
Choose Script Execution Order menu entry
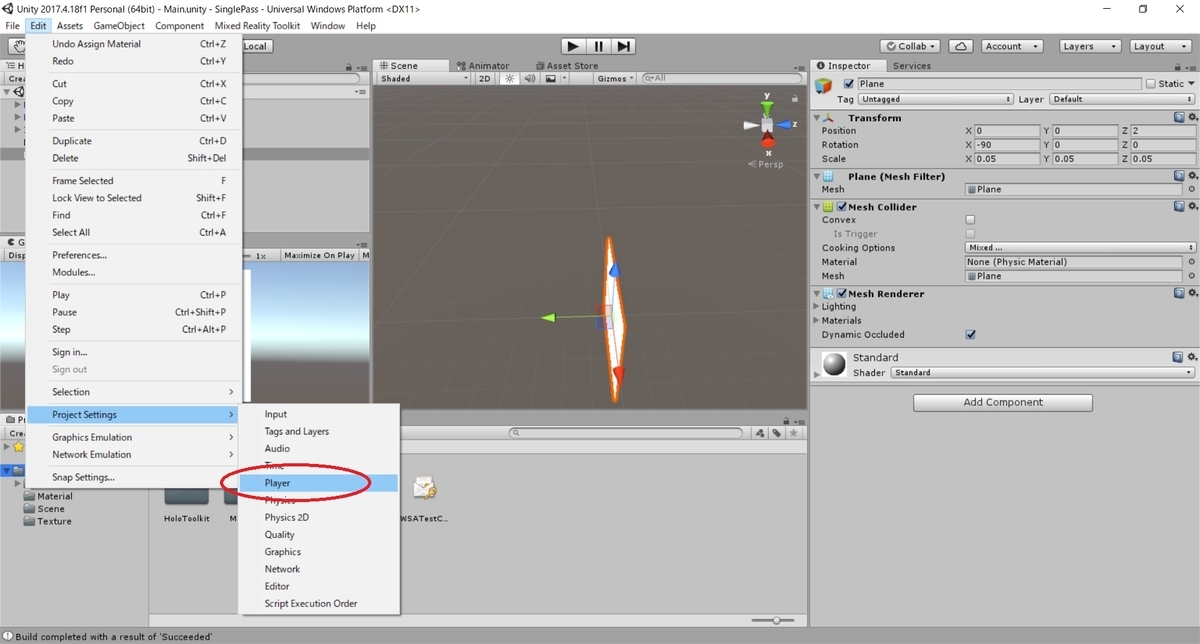(318, 604)
